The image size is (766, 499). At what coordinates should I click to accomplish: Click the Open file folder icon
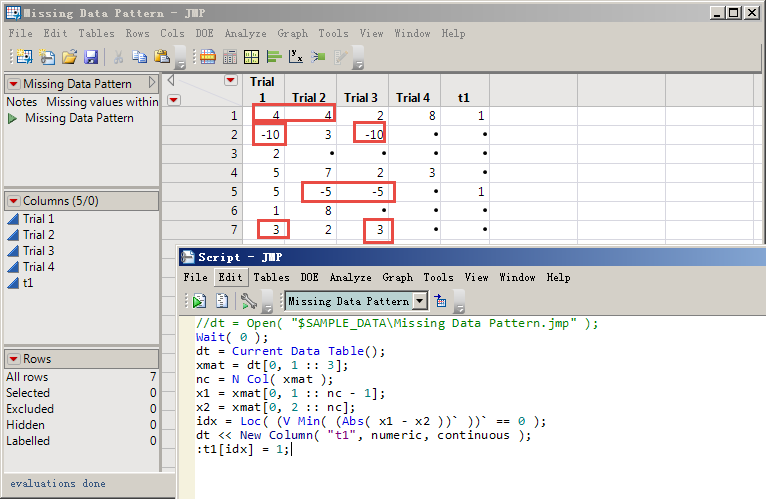(69, 56)
